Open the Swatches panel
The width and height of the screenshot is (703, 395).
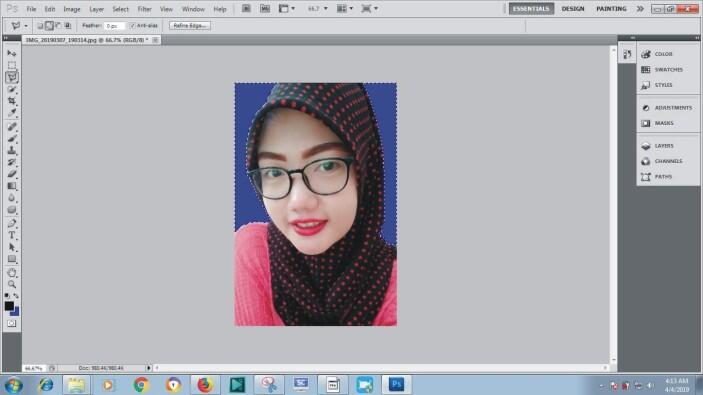(668, 69)
